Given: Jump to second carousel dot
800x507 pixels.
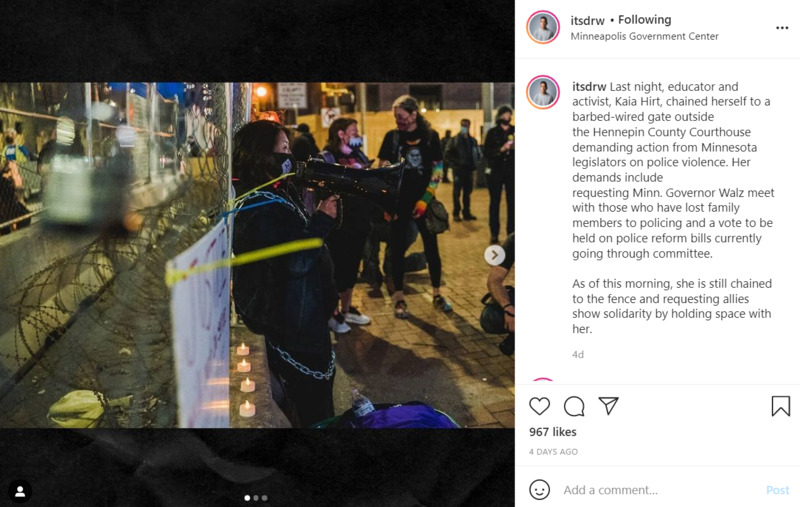Looking at the screenshot, I should [x=256, y=498].
